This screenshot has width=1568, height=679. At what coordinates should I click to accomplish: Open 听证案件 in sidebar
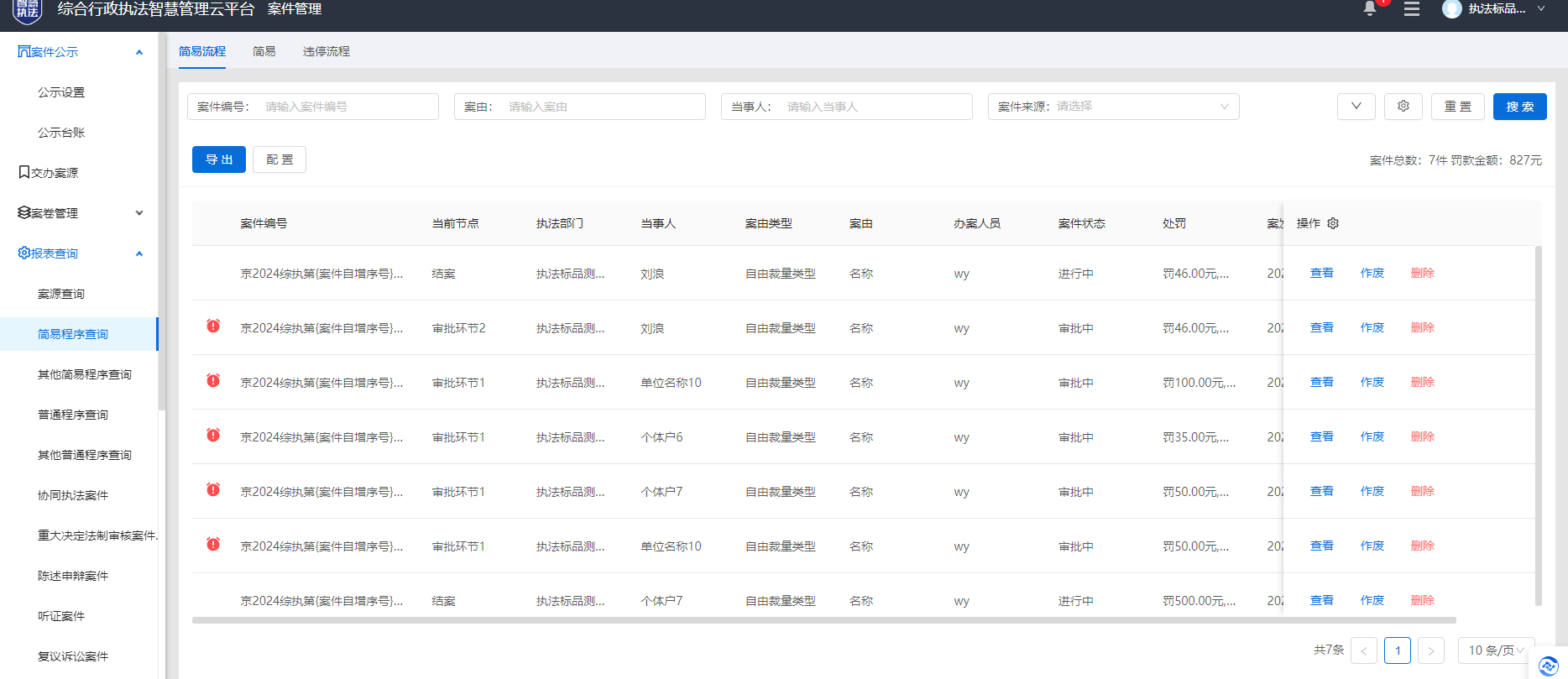61,616
